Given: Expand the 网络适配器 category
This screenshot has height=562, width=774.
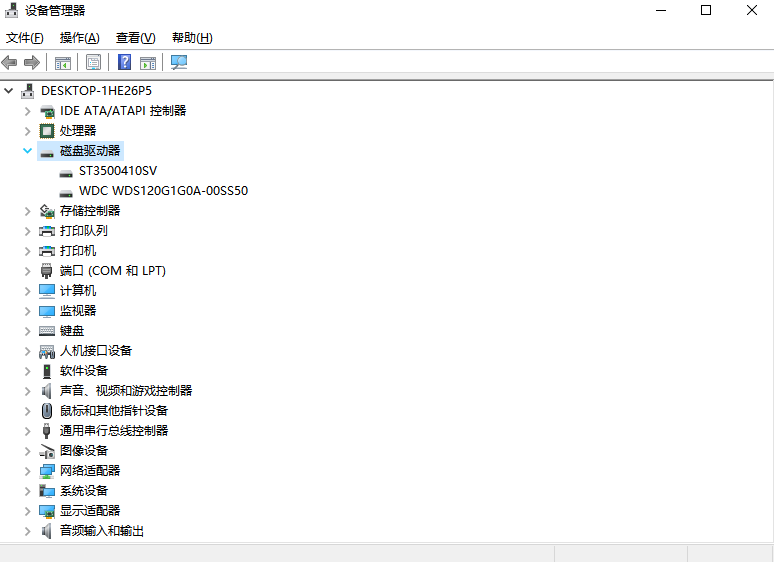Looking at the screenshot, I should (x=27, y=471).
